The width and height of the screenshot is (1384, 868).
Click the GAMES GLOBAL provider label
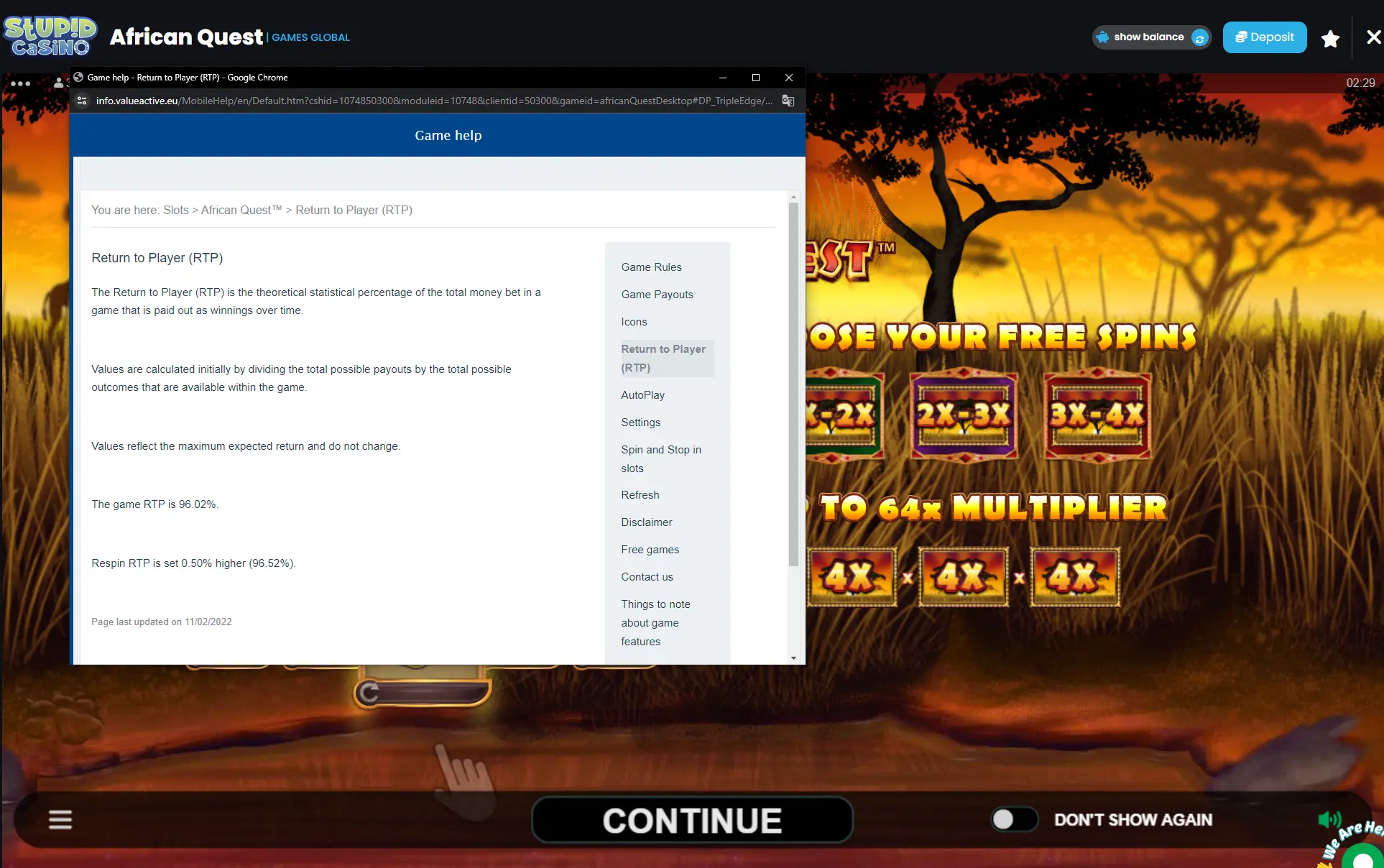(310, 37)
